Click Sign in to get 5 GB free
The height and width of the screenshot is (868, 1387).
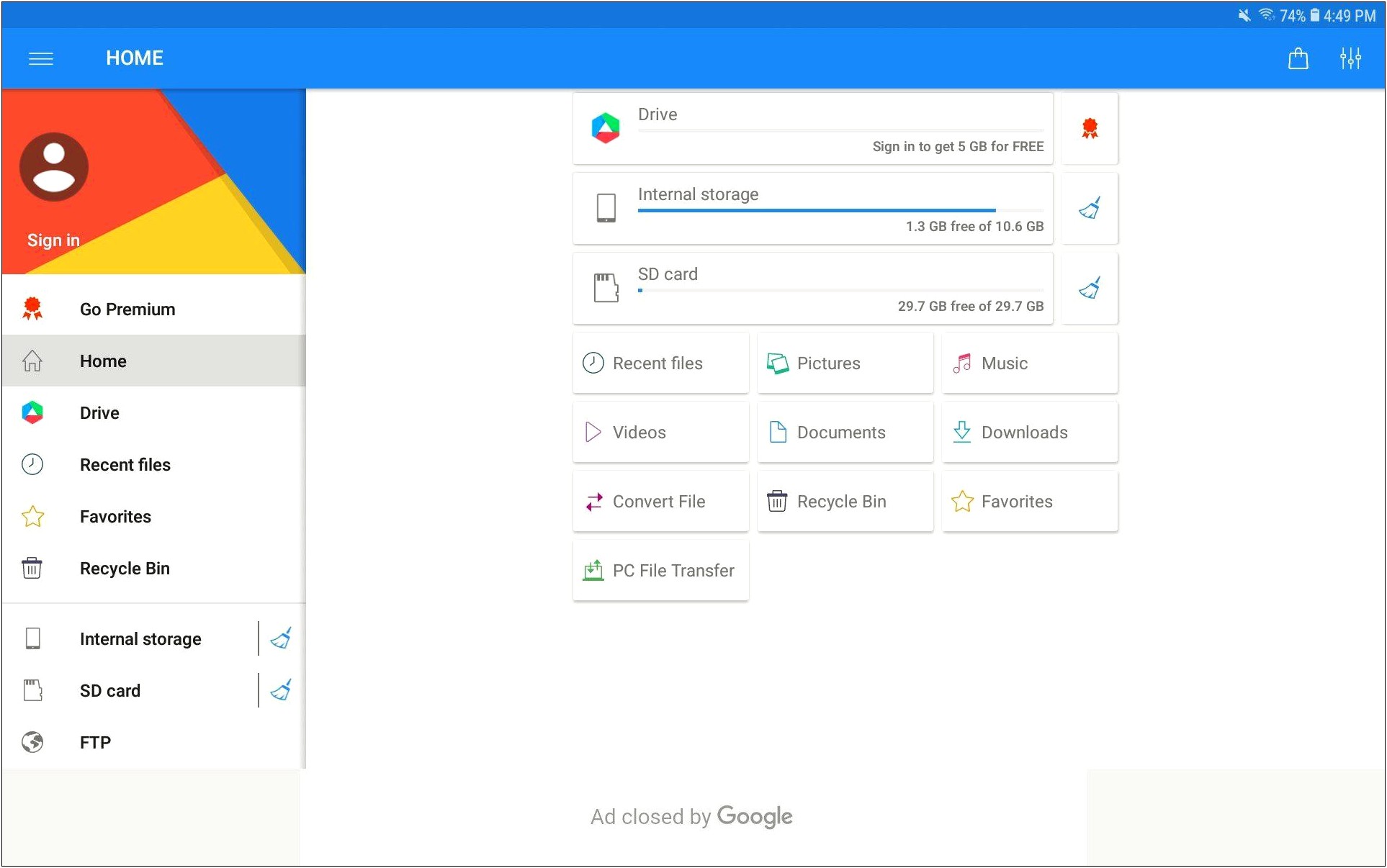point(956,146)
